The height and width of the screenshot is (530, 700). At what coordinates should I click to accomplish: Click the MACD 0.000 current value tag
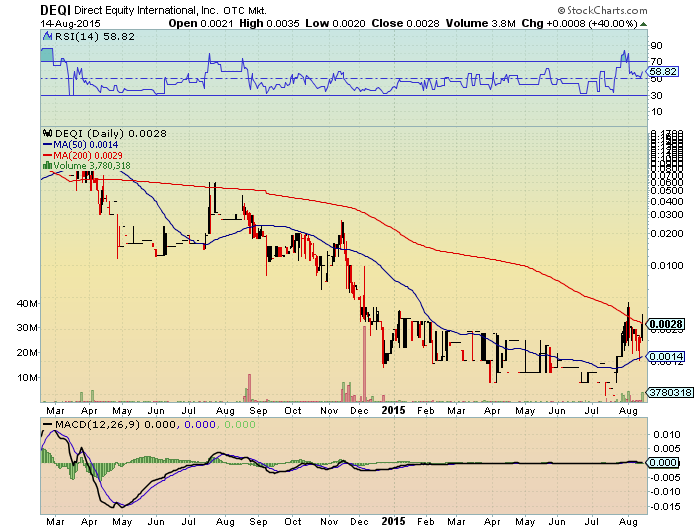662,463
